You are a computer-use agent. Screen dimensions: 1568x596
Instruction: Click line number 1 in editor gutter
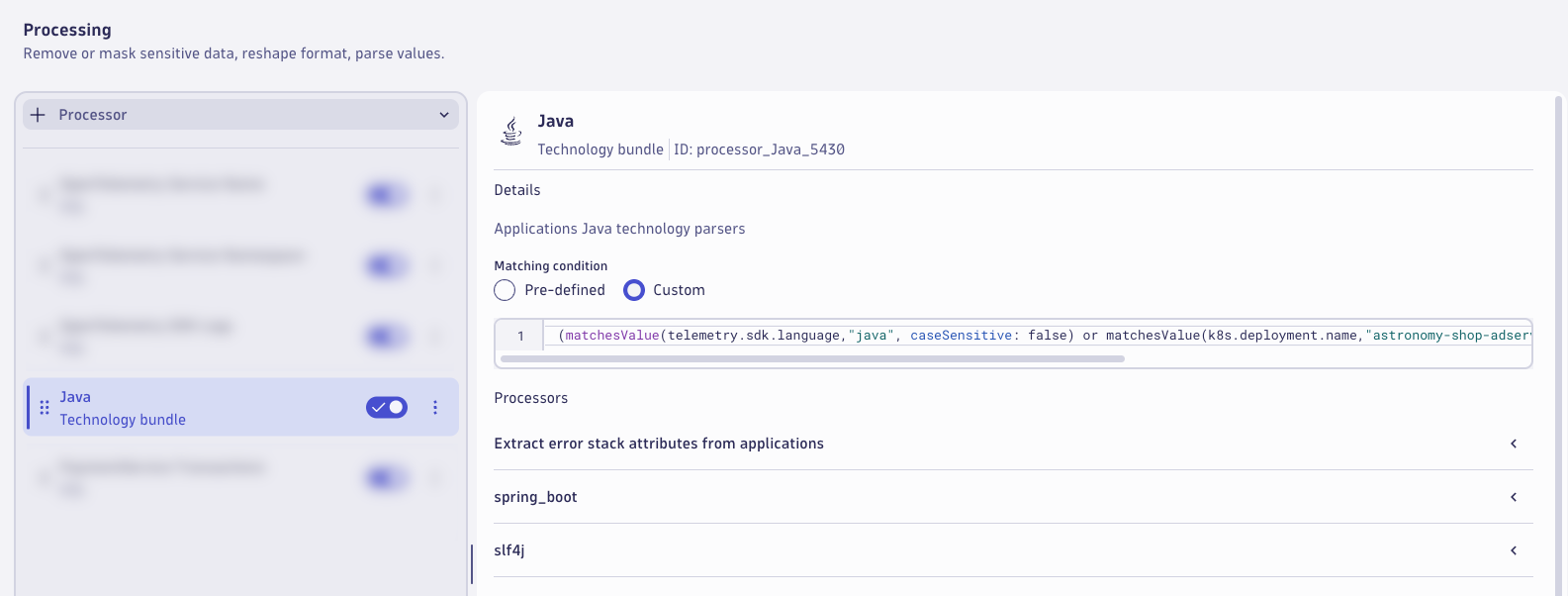point(520,336)
